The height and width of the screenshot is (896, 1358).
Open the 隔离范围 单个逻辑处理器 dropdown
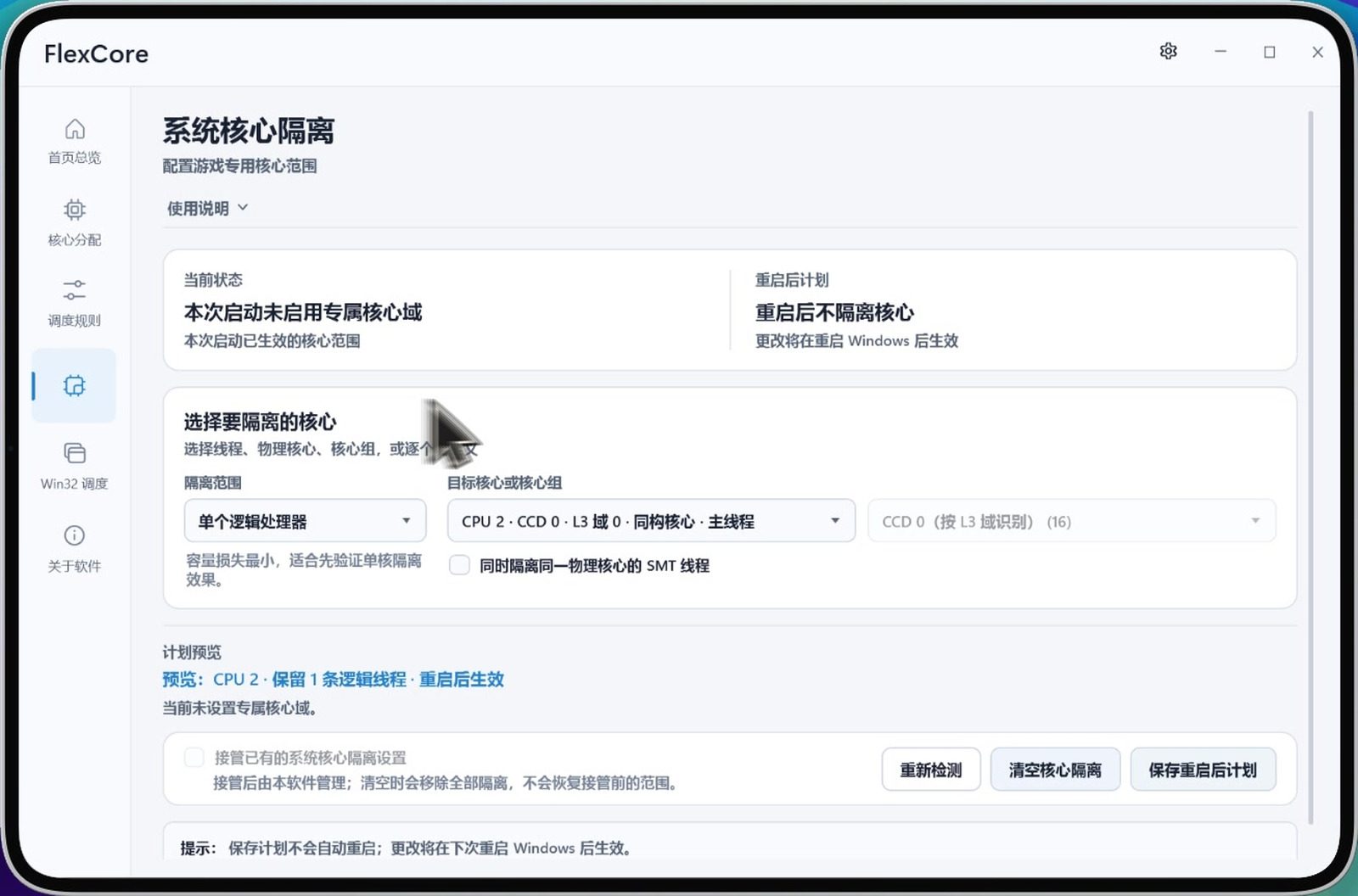[305, 521]
